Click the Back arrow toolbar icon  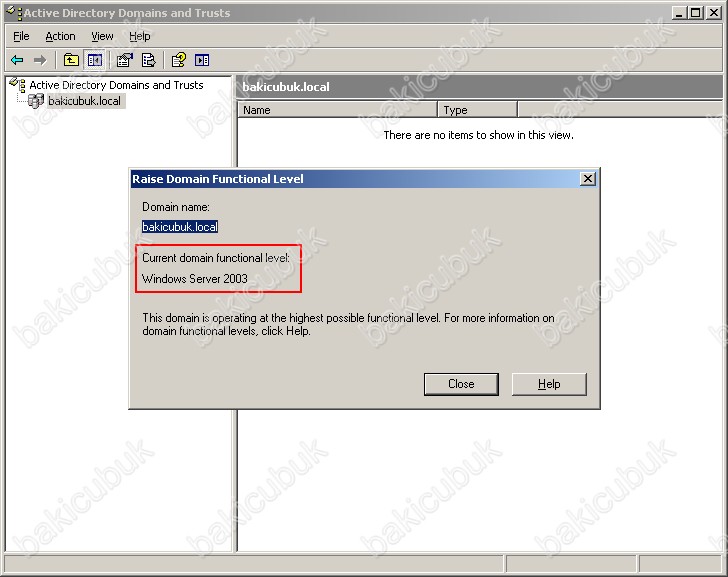(x=17, y=60)
